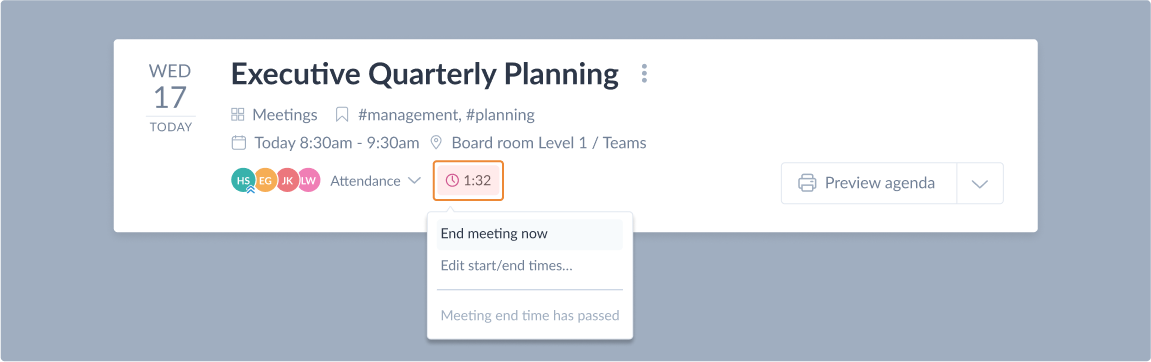Click the Meetings grid icon
The height and width of the screenshot is (362, 1151).
[237, 115]
